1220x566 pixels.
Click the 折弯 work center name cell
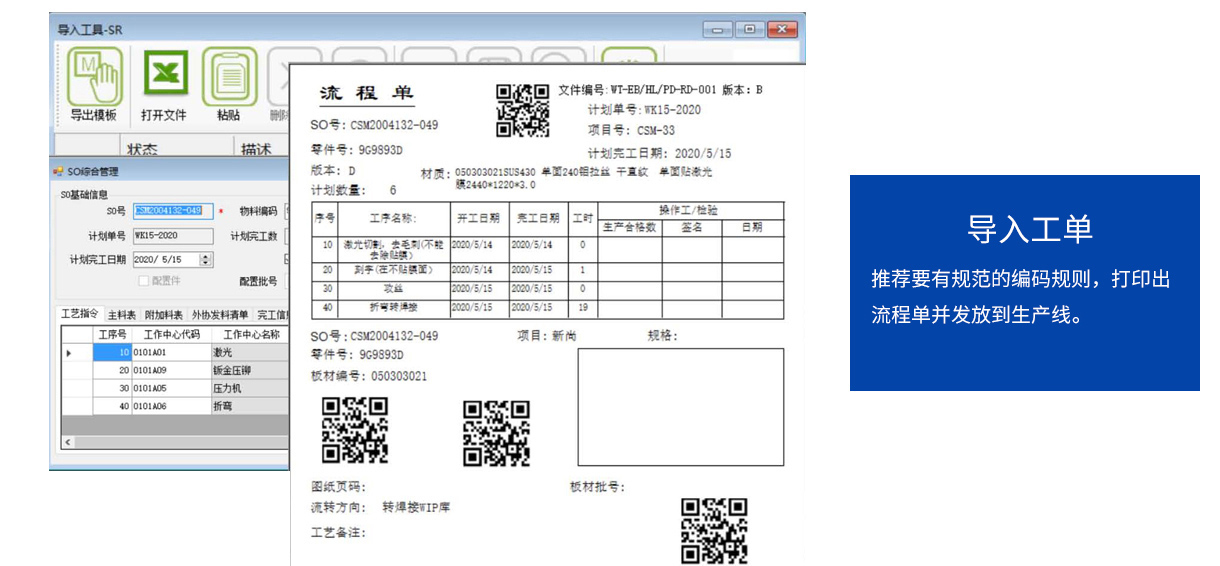pos(250,406)
